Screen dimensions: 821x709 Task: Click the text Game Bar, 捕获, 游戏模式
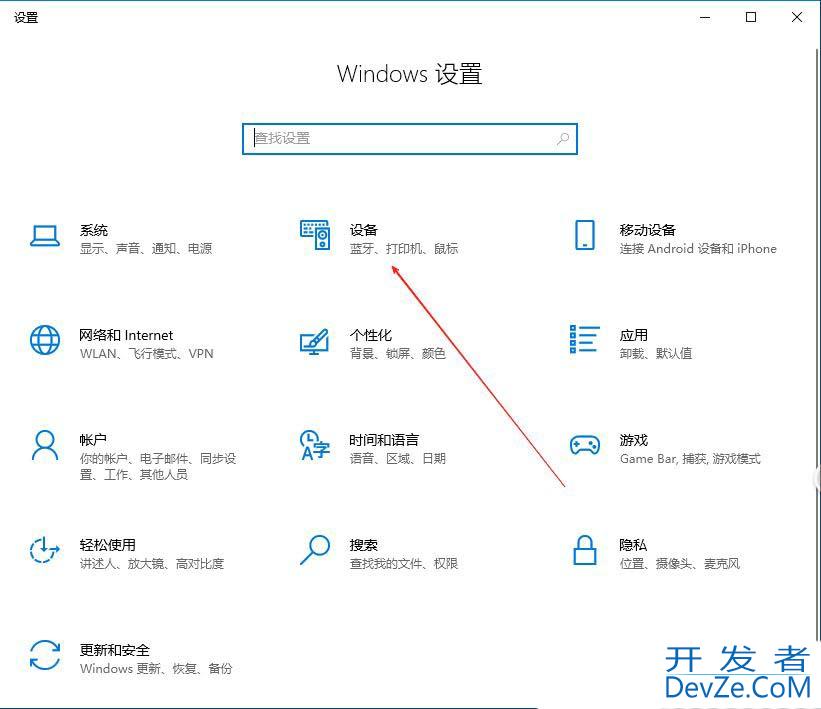tap(690, 459)
